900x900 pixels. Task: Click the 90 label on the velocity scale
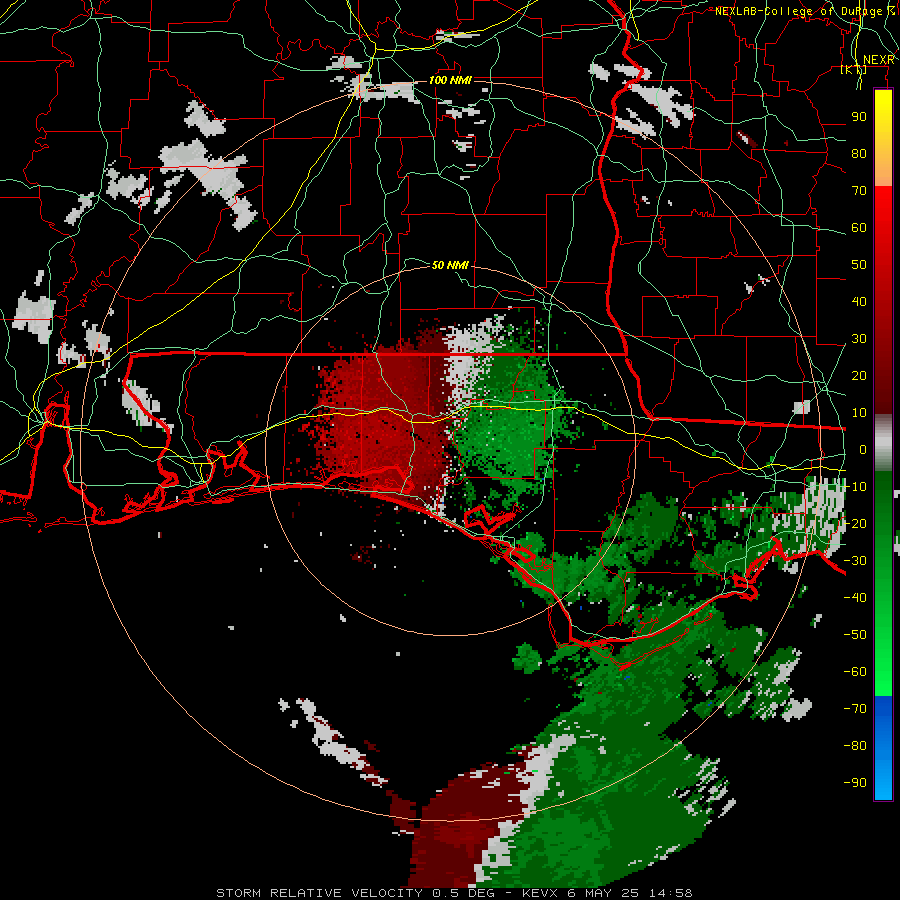coord(859,117)
